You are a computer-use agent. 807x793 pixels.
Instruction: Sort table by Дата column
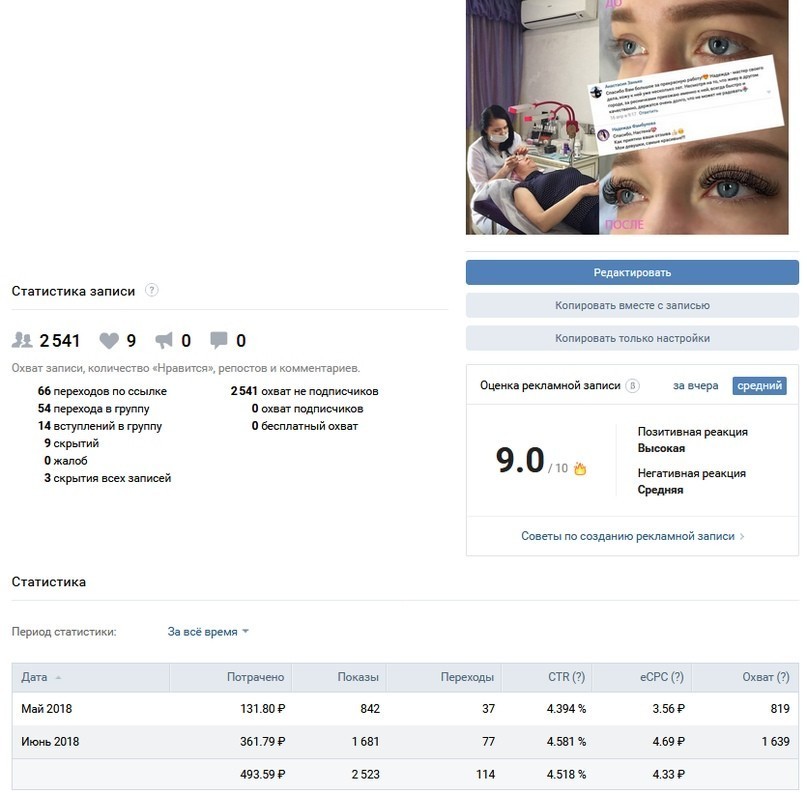[x=91, y=677]
